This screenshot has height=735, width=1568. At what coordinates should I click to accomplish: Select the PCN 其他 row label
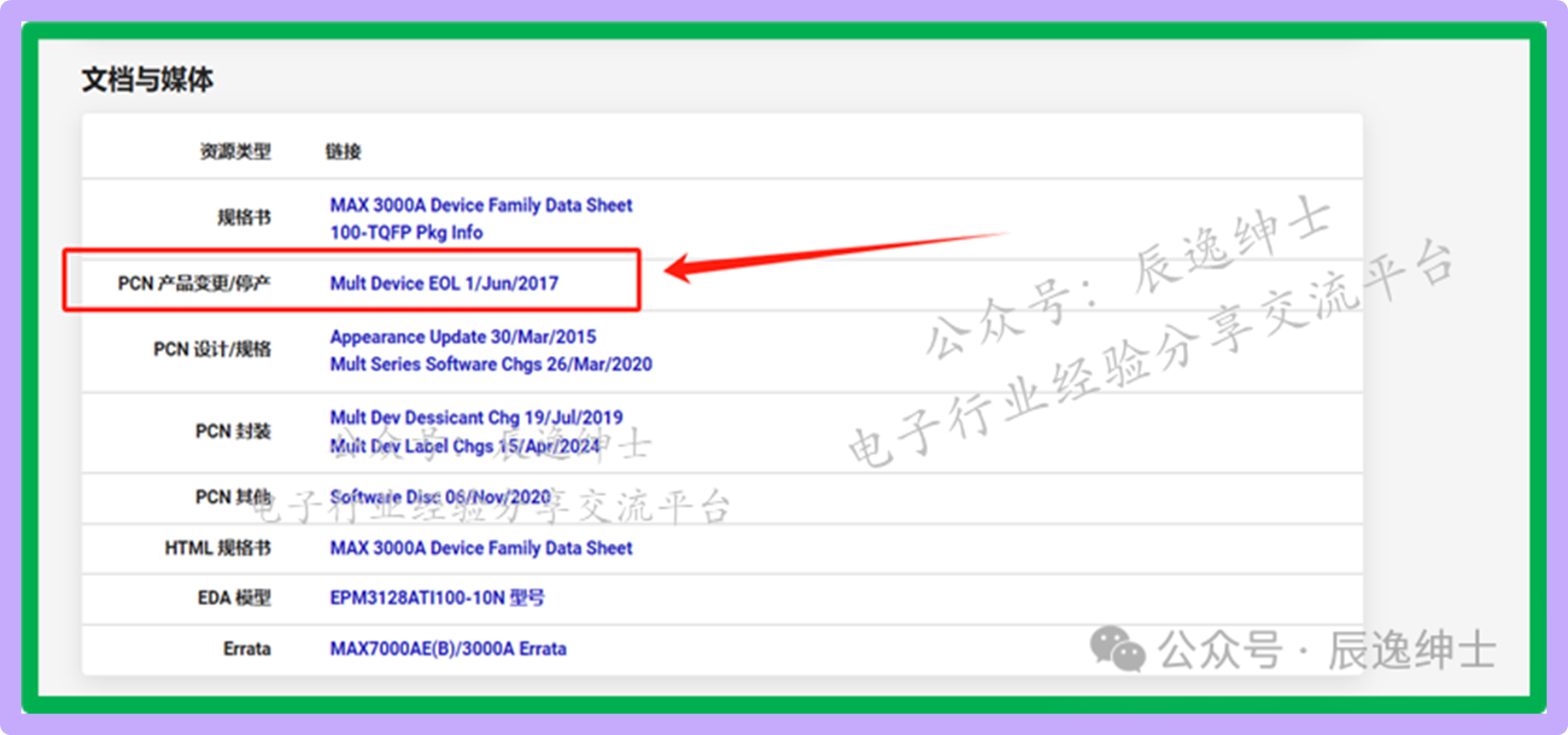tap(233, 497)
